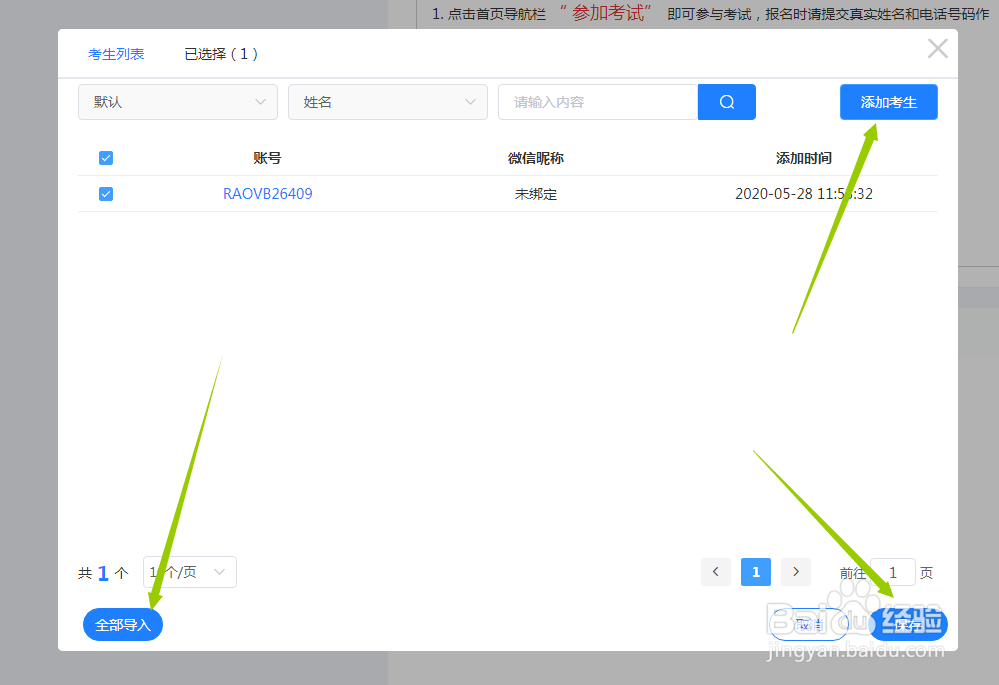Viewport: 999px width, 685px height.
Task: Select page 1 in the pagination bar
Action: [x=755, y=571]
